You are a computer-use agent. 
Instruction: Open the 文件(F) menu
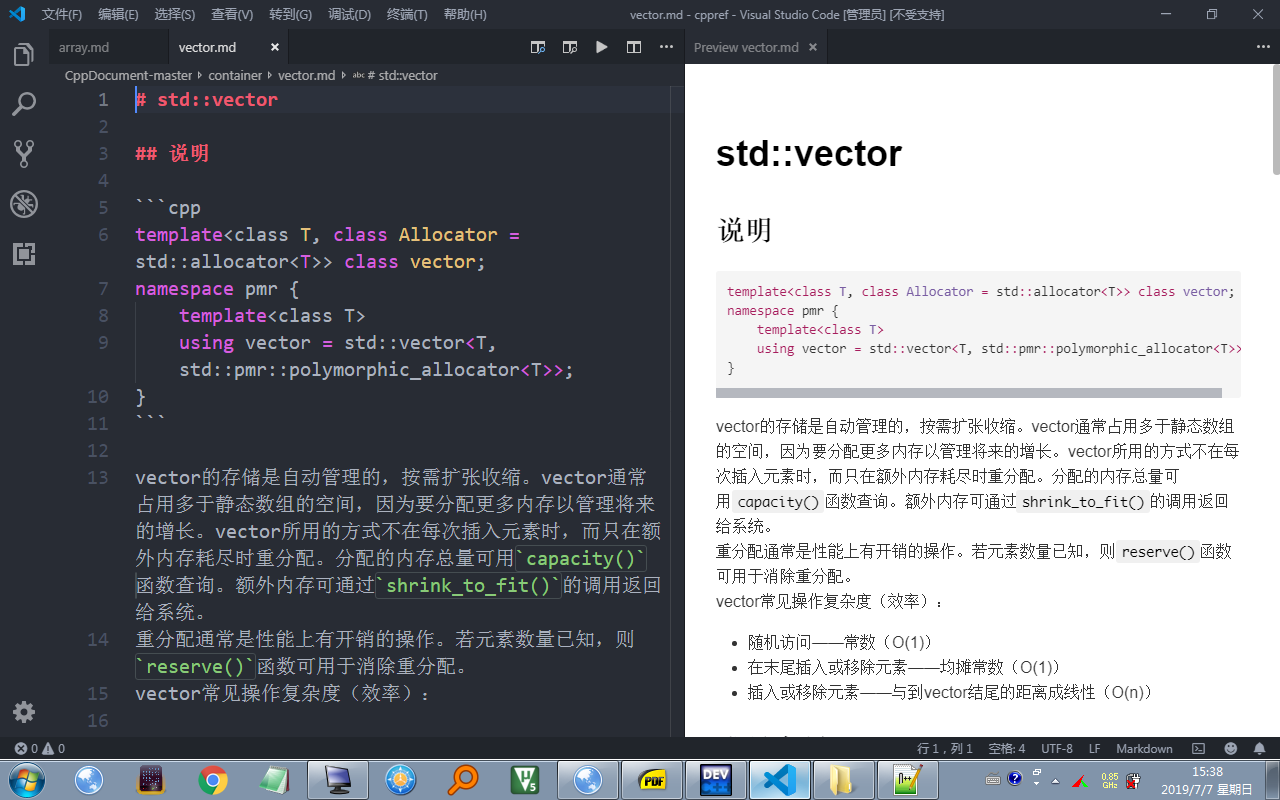coord(62,14)
